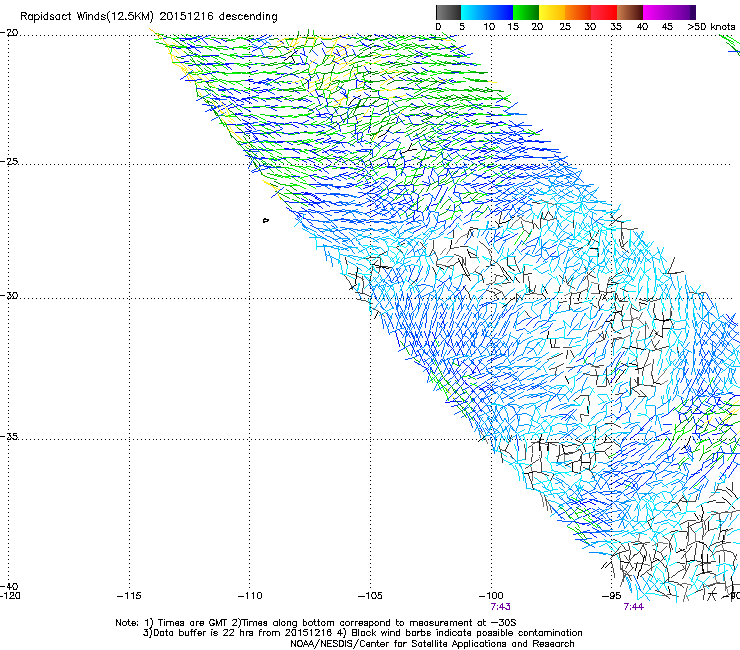The image size is (740, 650).
Task: Click the '-40' latitude axis label
Action: 9,586
